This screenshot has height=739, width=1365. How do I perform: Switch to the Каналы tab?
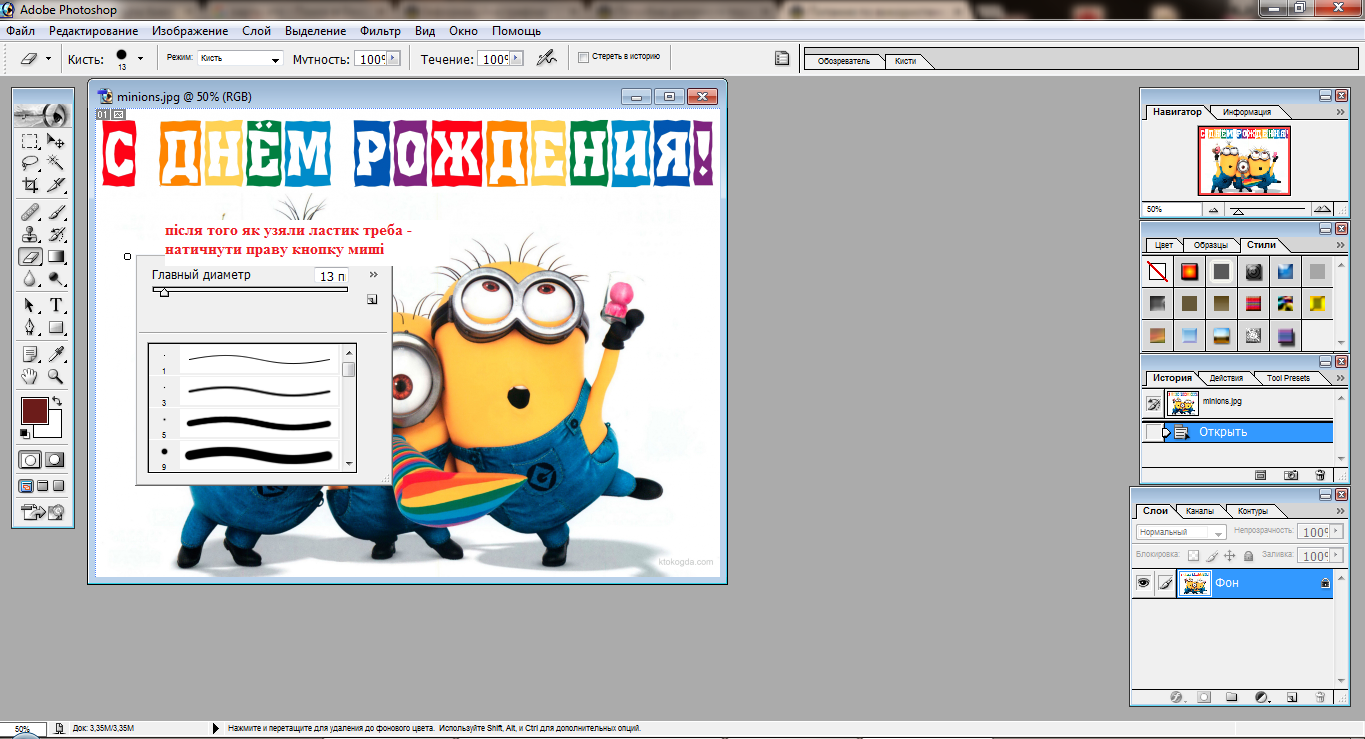1200,511
